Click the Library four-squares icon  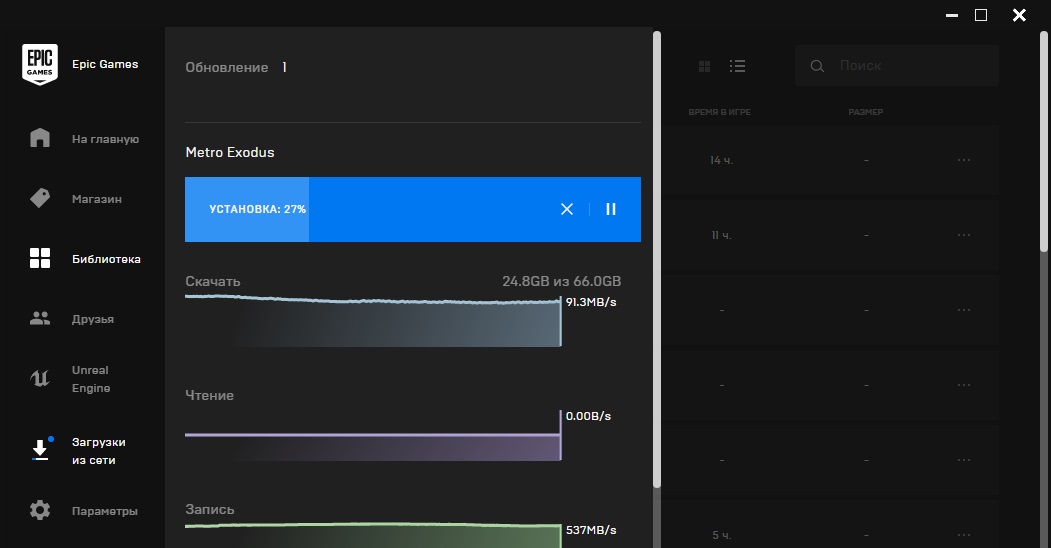(40, 259)
